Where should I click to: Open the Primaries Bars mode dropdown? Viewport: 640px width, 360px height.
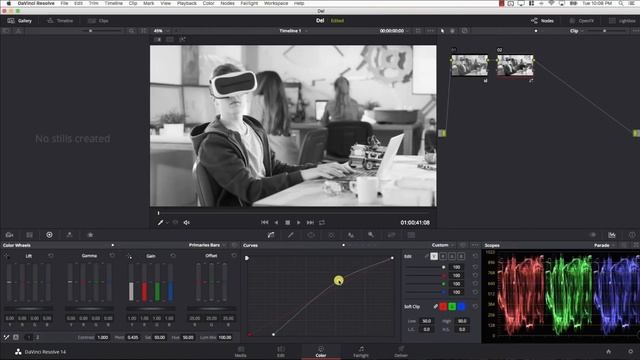(x=207, y=245)
